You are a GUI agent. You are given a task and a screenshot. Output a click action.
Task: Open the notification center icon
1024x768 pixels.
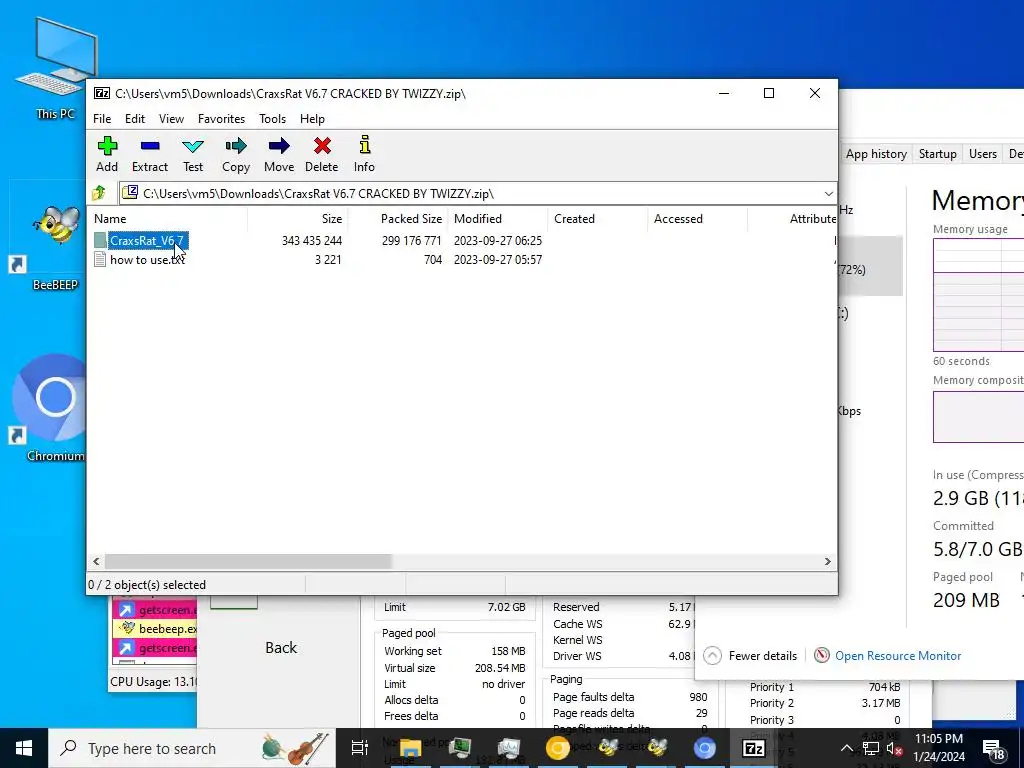pos(993,749)
